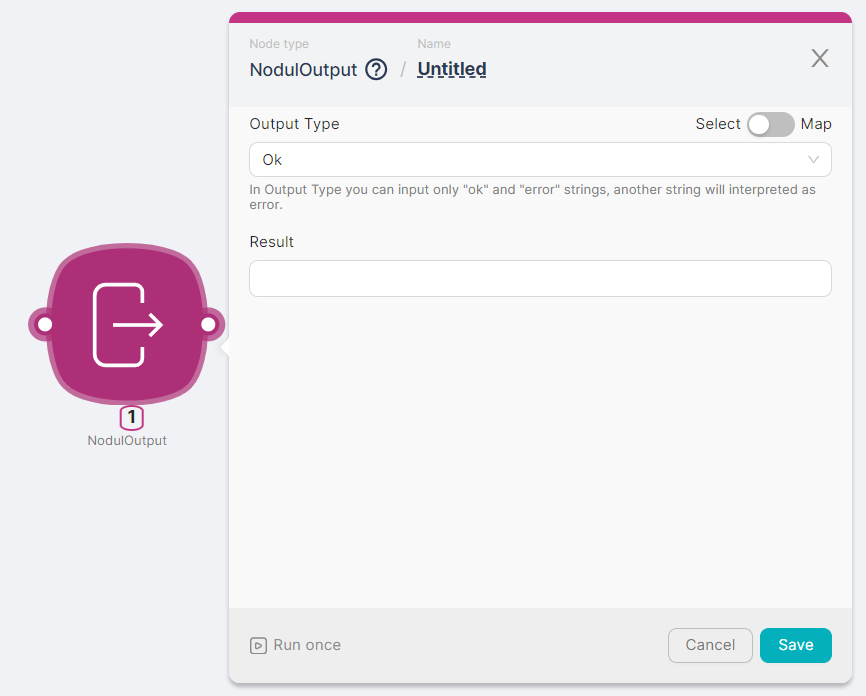
Task: Toggle the Select/Map switch
Action: tap(770, 125)
